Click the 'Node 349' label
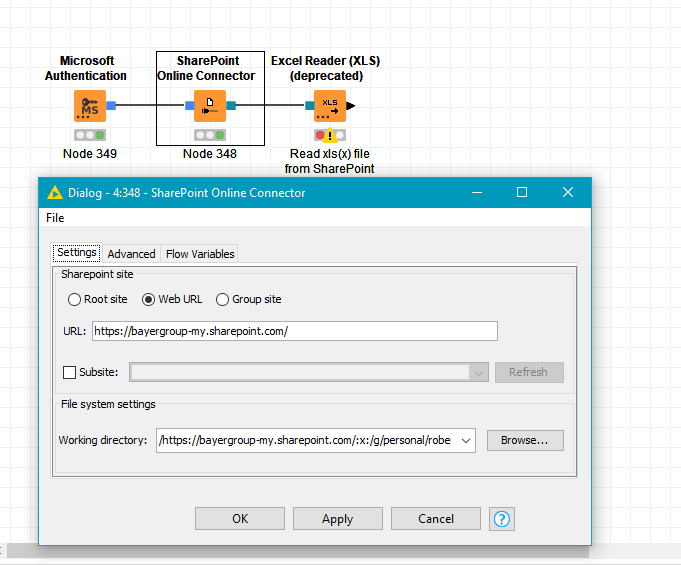This screenshot has width=681, height=565. tap(90, 154)
